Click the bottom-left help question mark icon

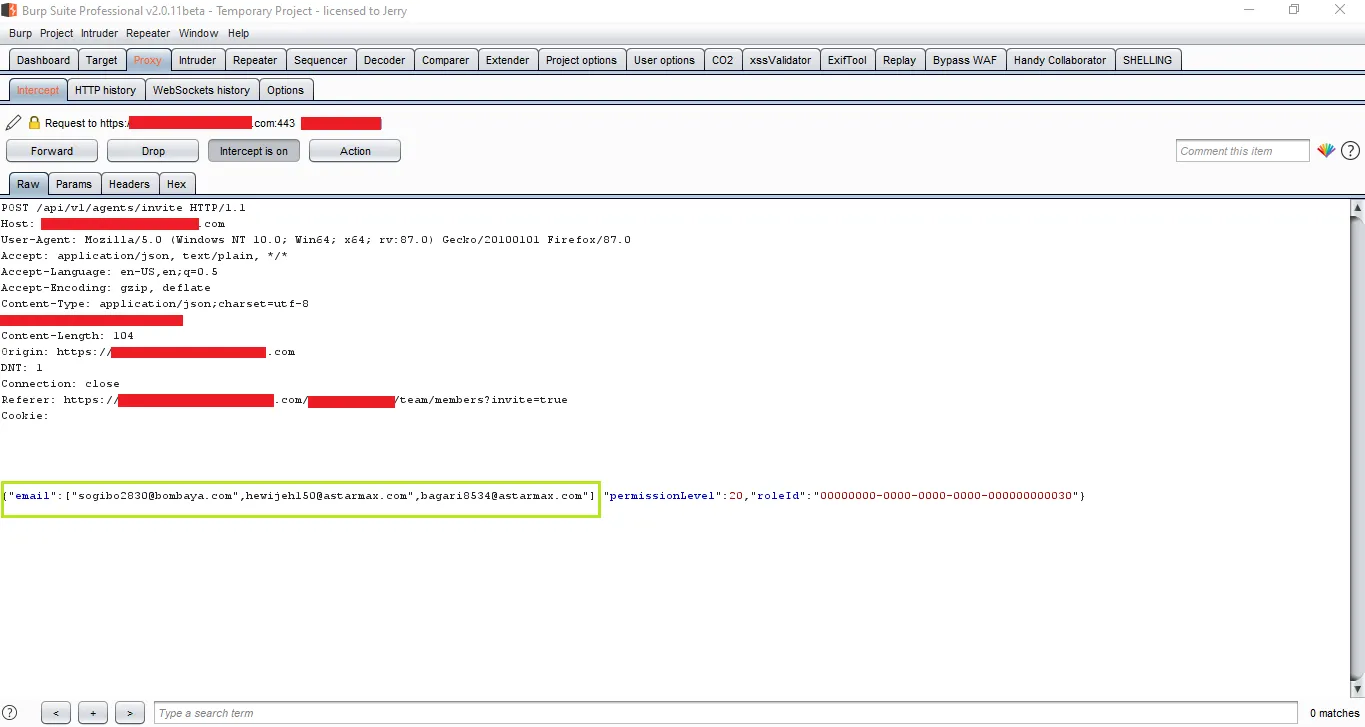(10, 713)
